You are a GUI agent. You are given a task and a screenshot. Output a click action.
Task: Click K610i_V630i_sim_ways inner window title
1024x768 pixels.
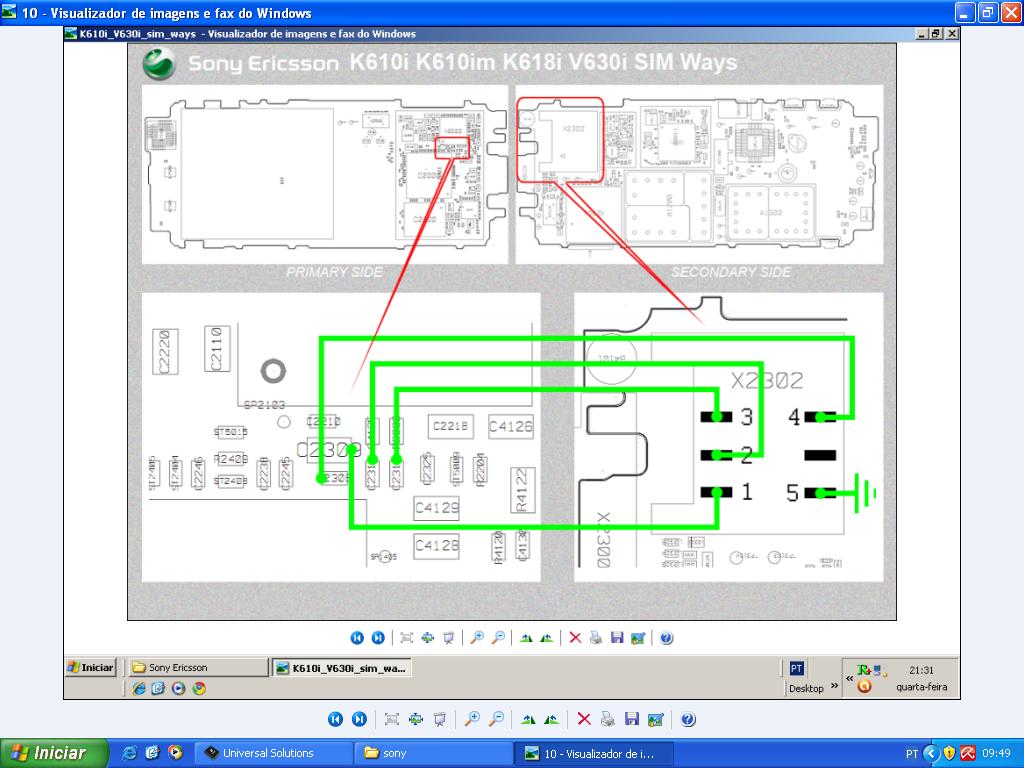tap(137, 34)
